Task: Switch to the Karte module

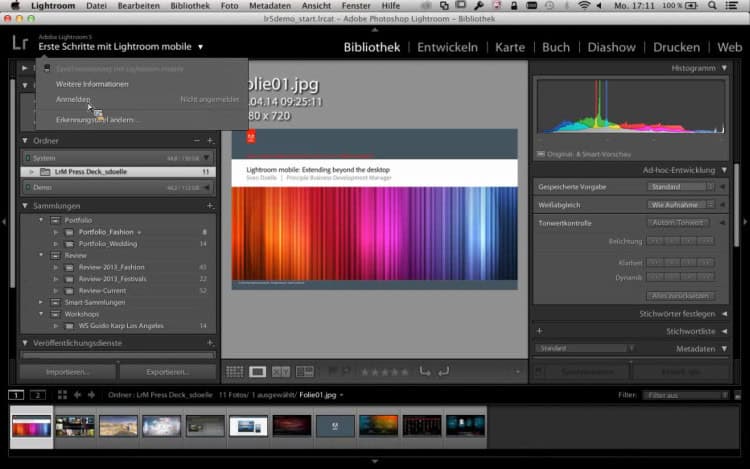Action: click(510, 47)
